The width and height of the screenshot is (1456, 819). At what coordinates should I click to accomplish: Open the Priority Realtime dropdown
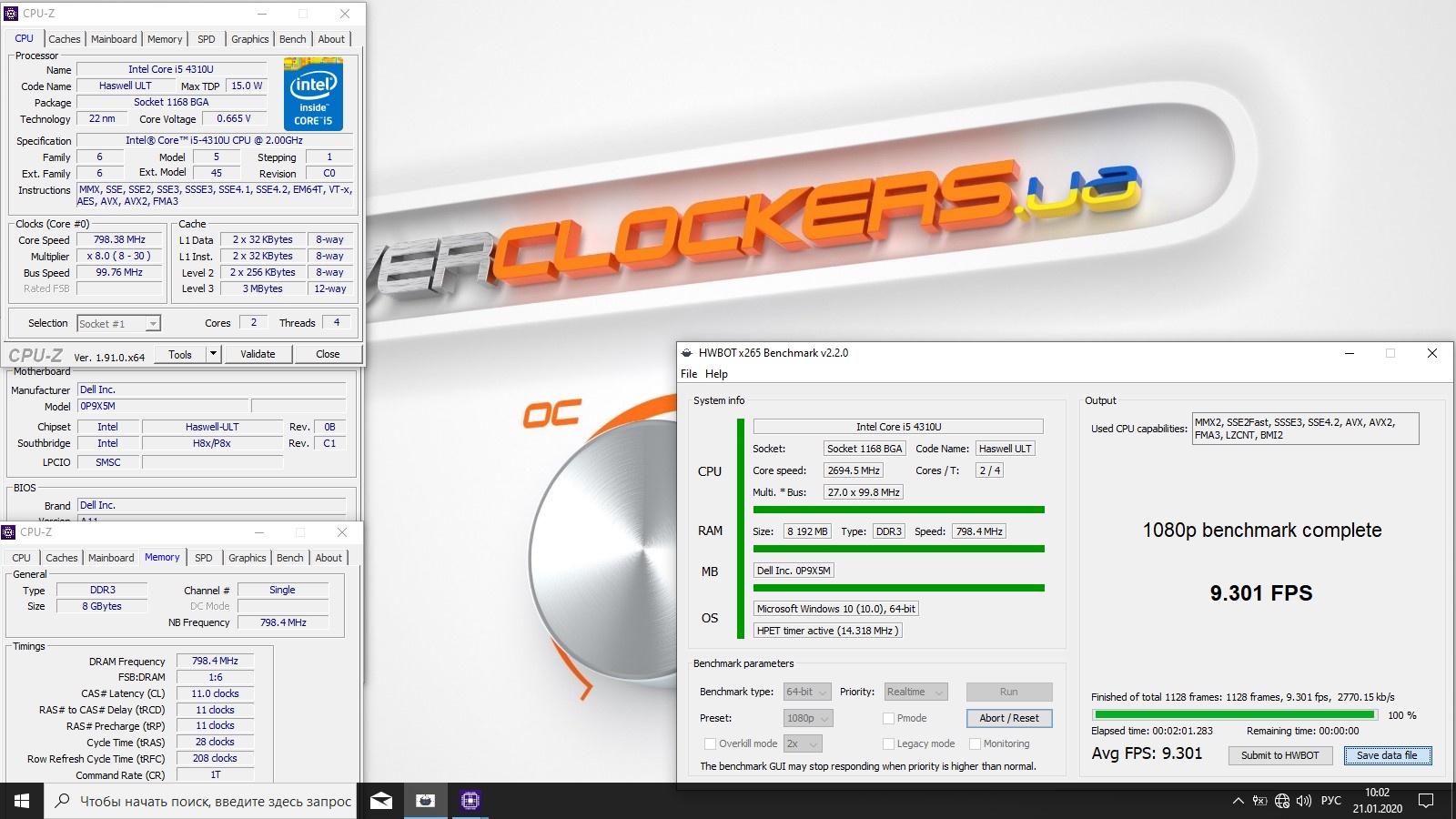[916, 692]
